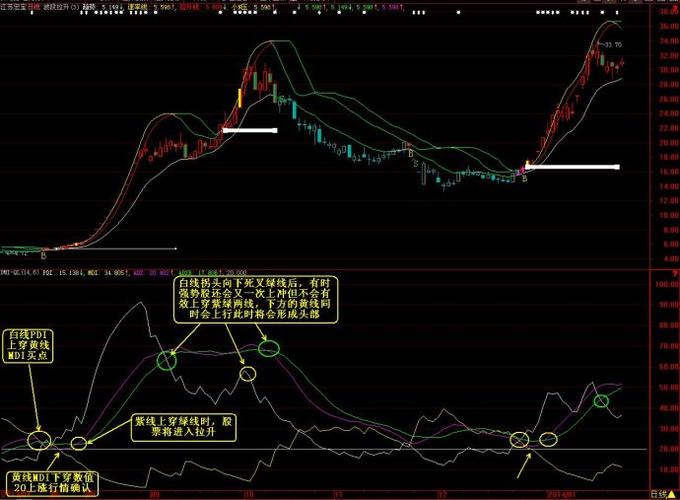Image resolution: width=680 pixels, height=500 pixels.
Task: Click the 紫线上穿绿线时 annotation box
Action: tap(183, 427)
